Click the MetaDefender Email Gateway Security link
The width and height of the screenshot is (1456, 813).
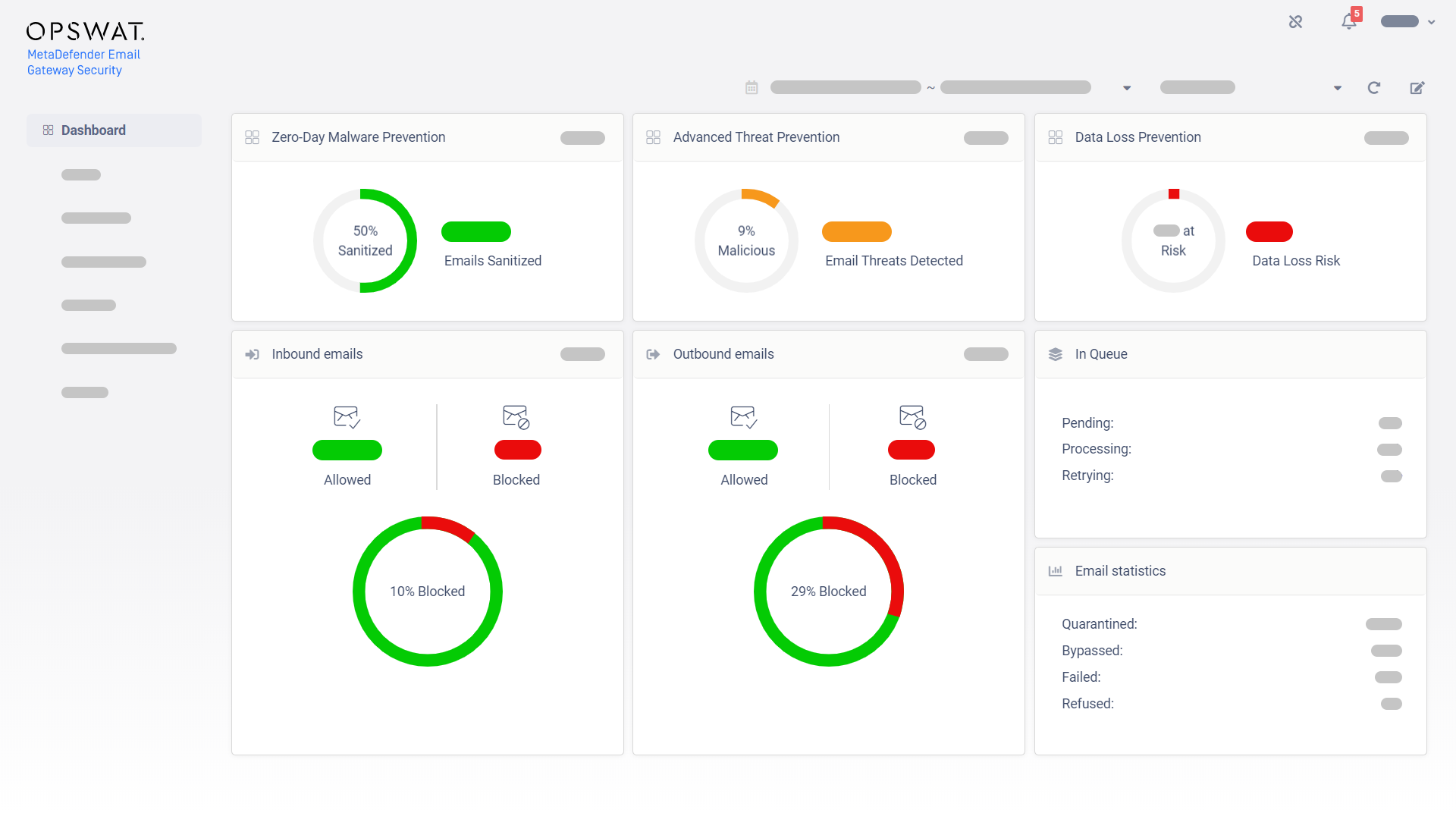pos(83,62)
